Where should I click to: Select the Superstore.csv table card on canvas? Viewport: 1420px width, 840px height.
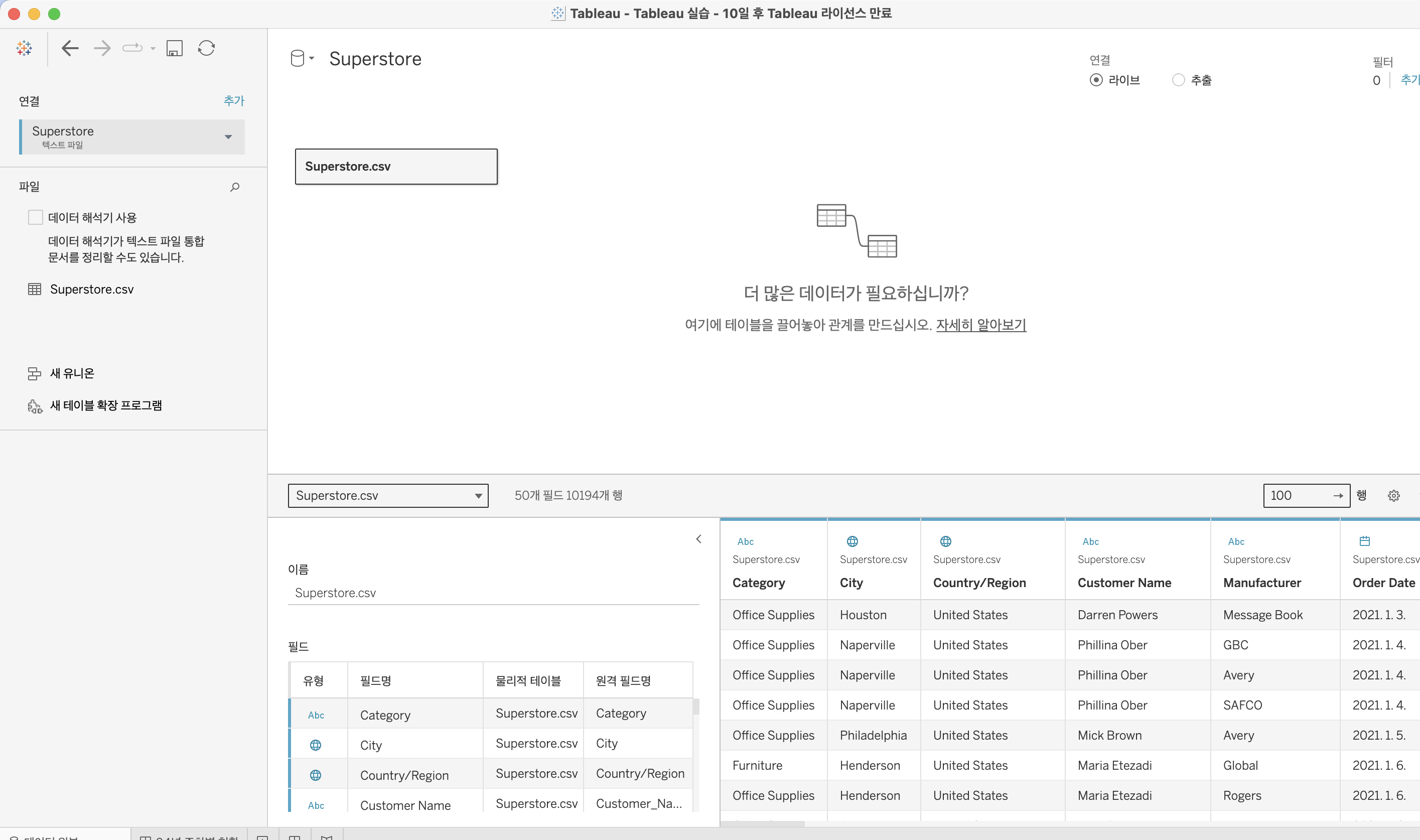396,167
